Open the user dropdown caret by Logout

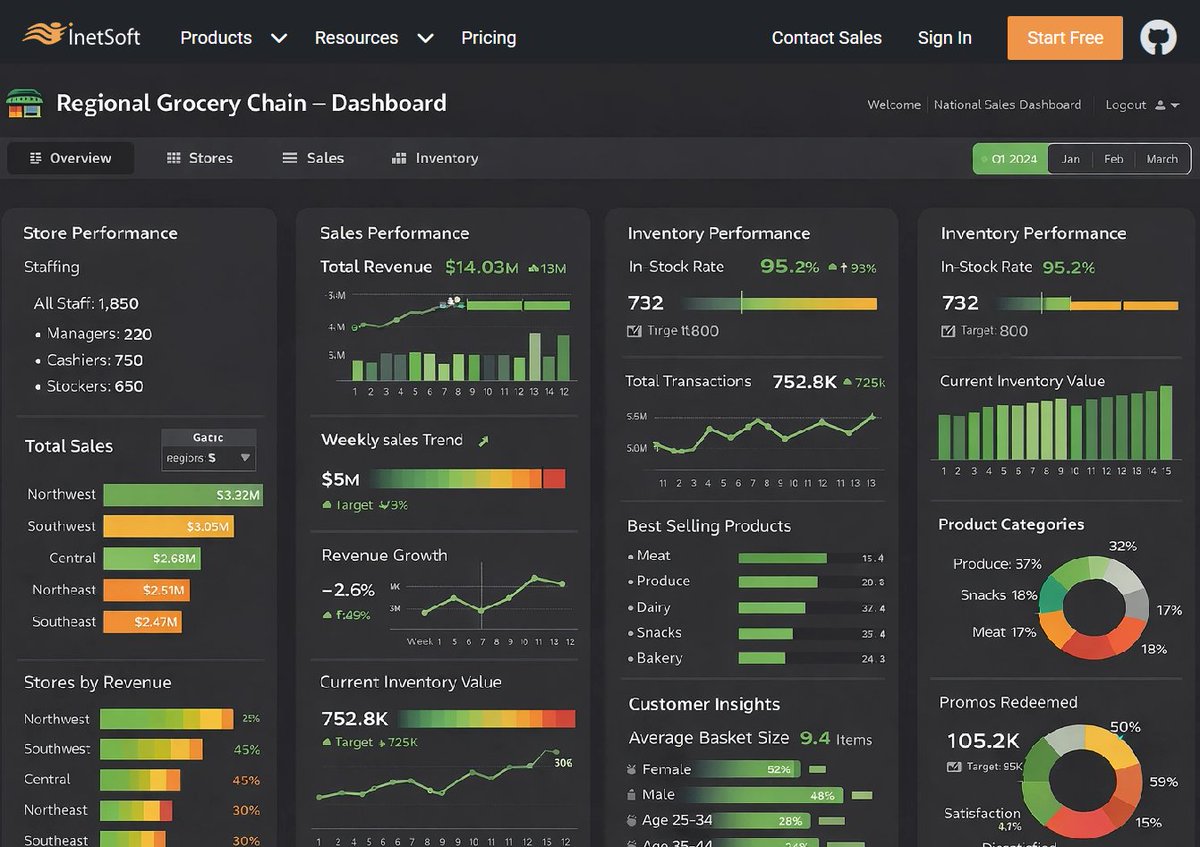coord(1175,105)
